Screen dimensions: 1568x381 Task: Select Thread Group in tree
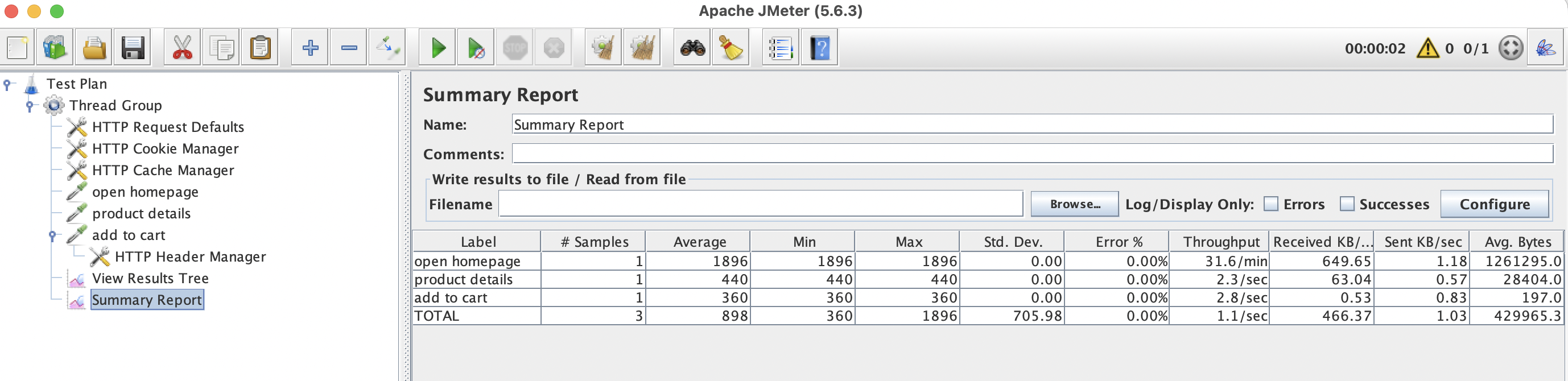115,106
